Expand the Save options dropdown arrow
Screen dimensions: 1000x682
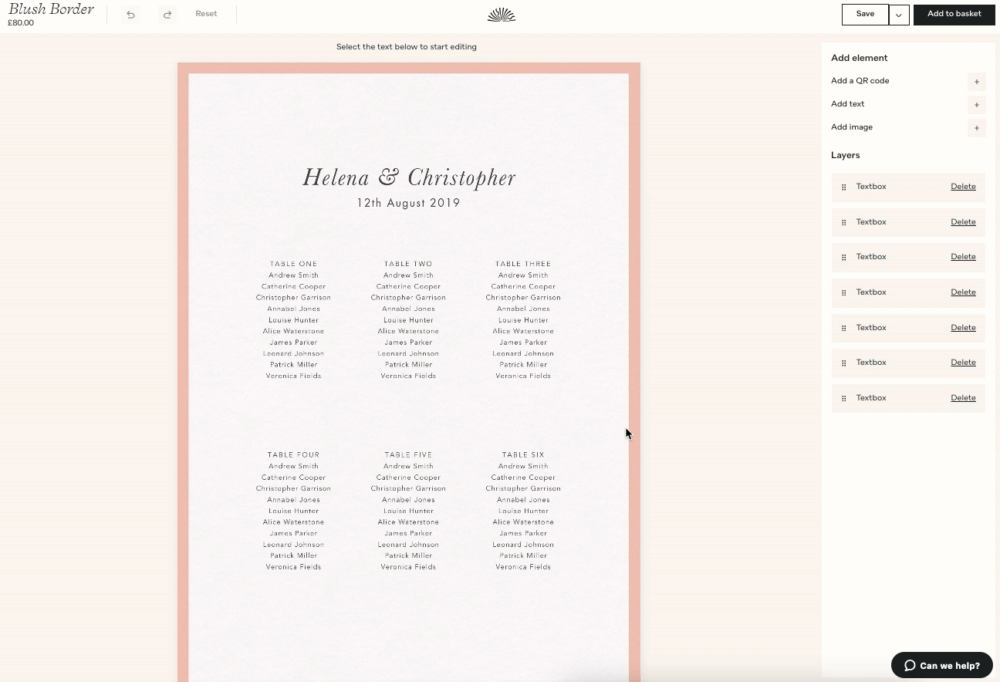(899, 14)
